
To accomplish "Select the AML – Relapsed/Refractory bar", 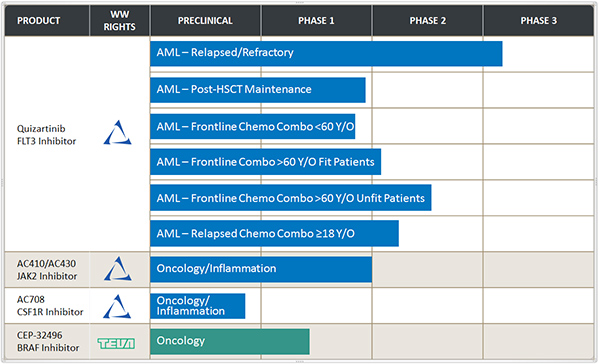I will point(326,54).
